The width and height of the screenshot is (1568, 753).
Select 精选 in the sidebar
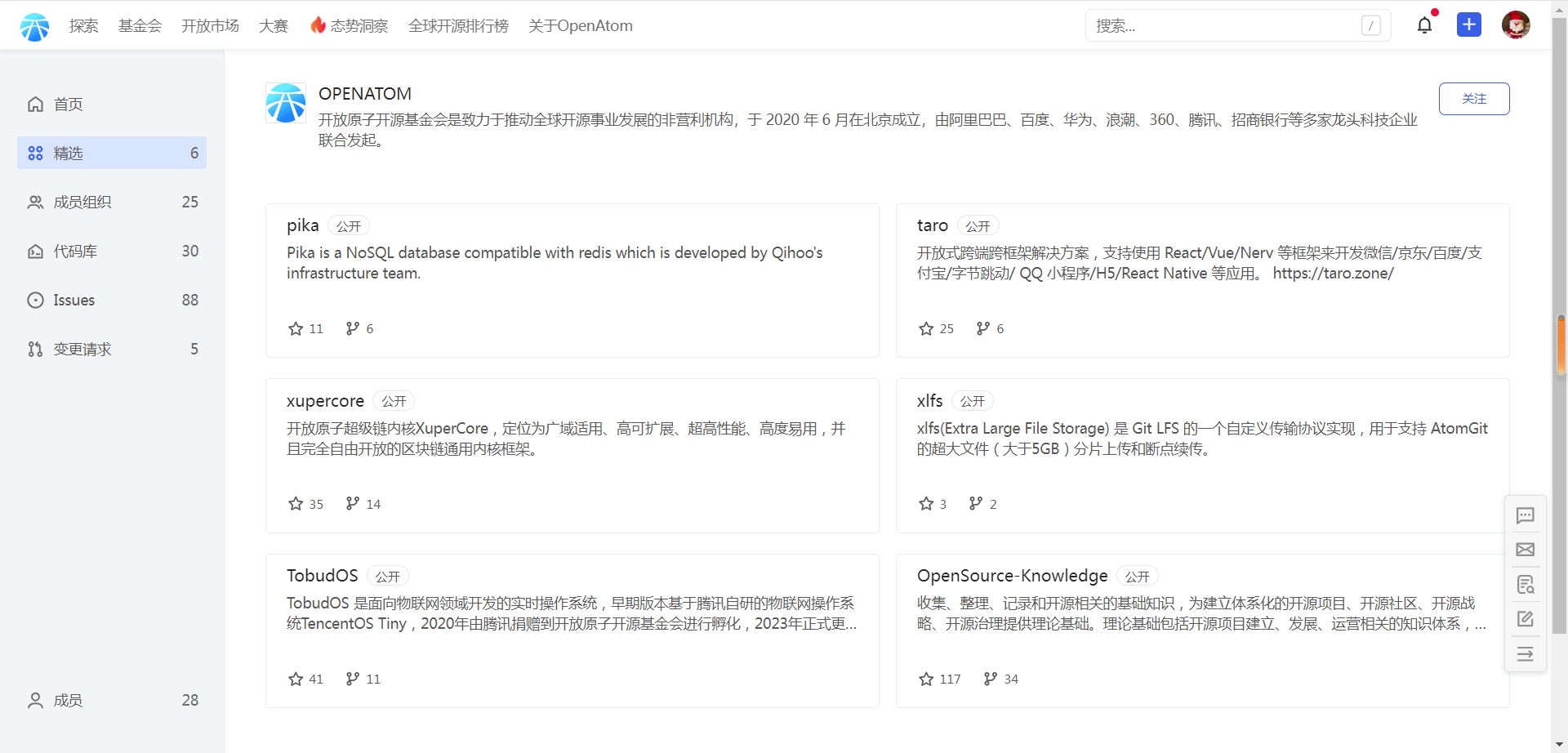(112, 153)
